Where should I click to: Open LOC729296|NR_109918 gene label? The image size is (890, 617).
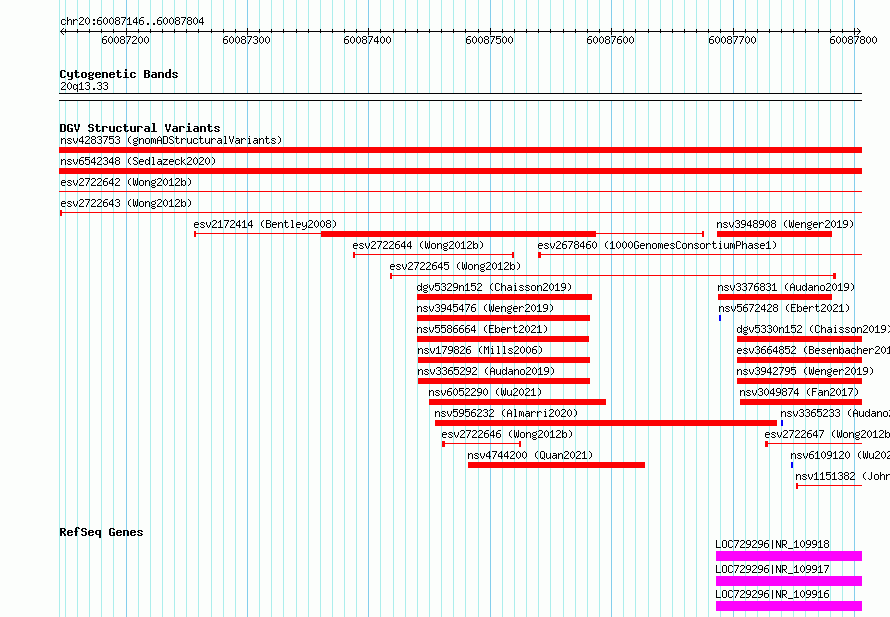click(x=772, y=544)
